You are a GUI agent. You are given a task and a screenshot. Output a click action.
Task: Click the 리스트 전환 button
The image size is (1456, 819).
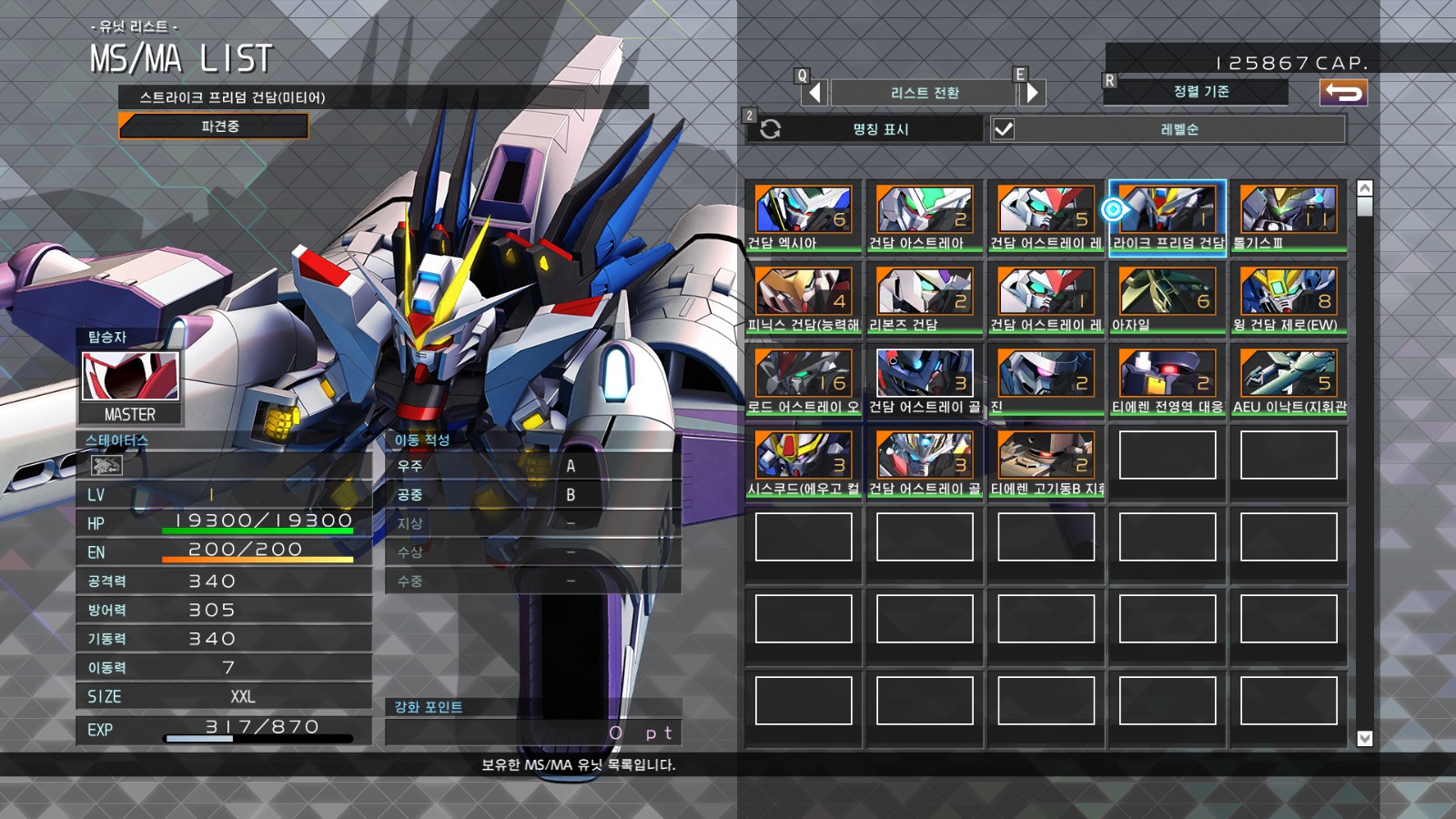924,92
